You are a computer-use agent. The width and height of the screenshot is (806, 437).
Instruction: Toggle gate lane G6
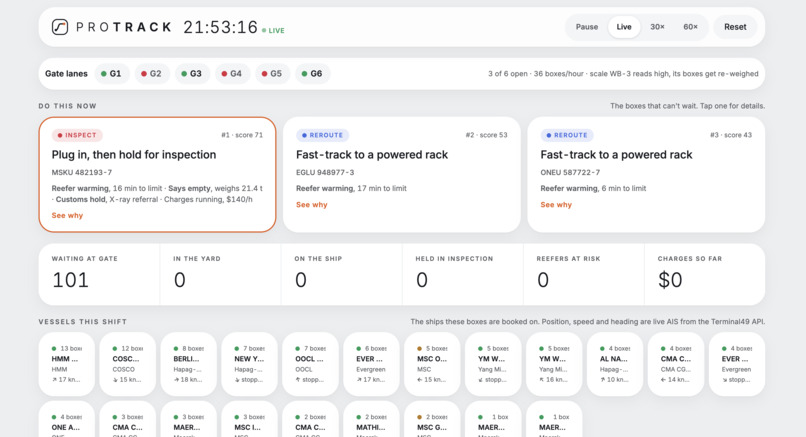[312, 74]
